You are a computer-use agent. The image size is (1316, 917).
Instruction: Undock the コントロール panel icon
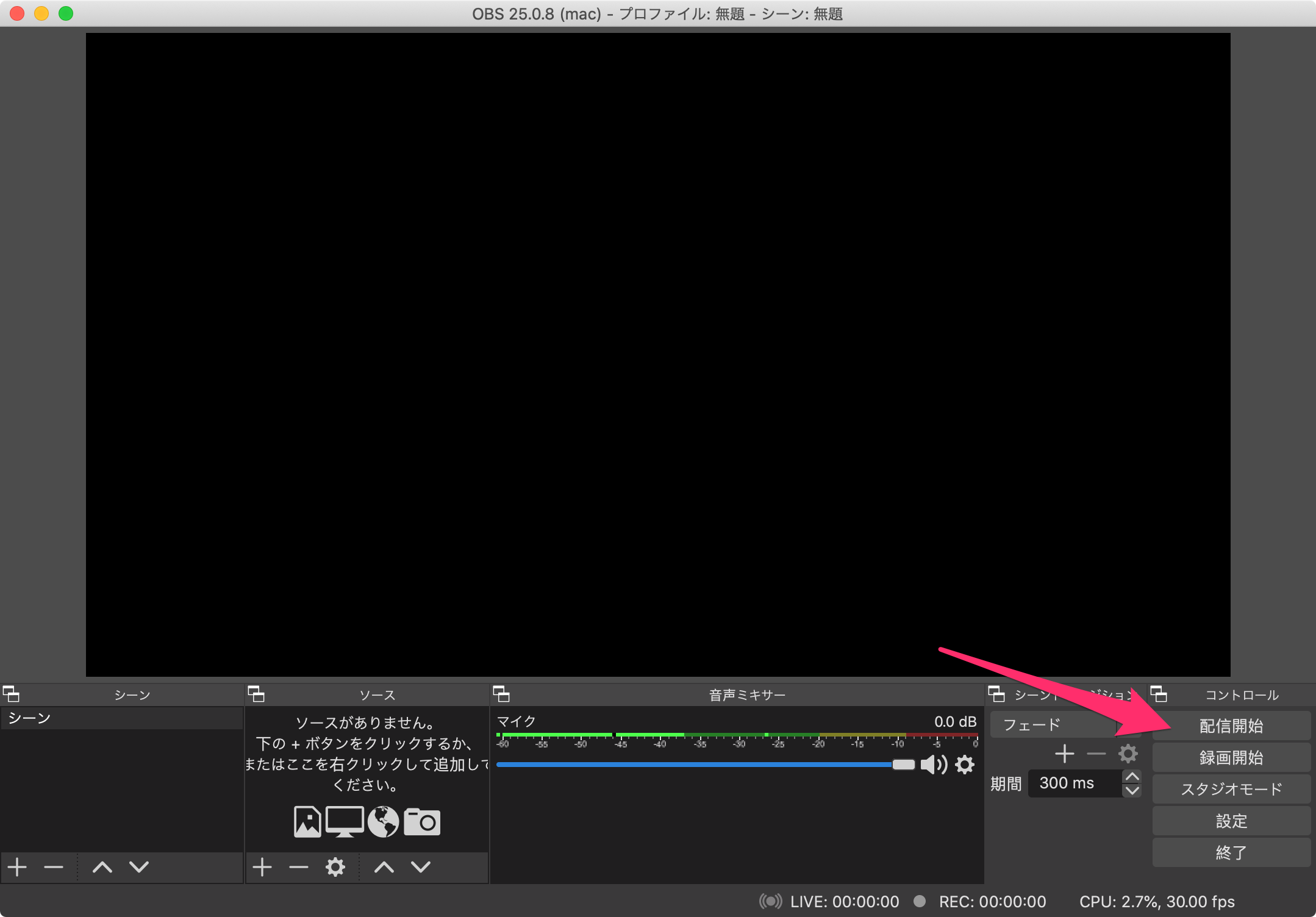(1159, 694)
